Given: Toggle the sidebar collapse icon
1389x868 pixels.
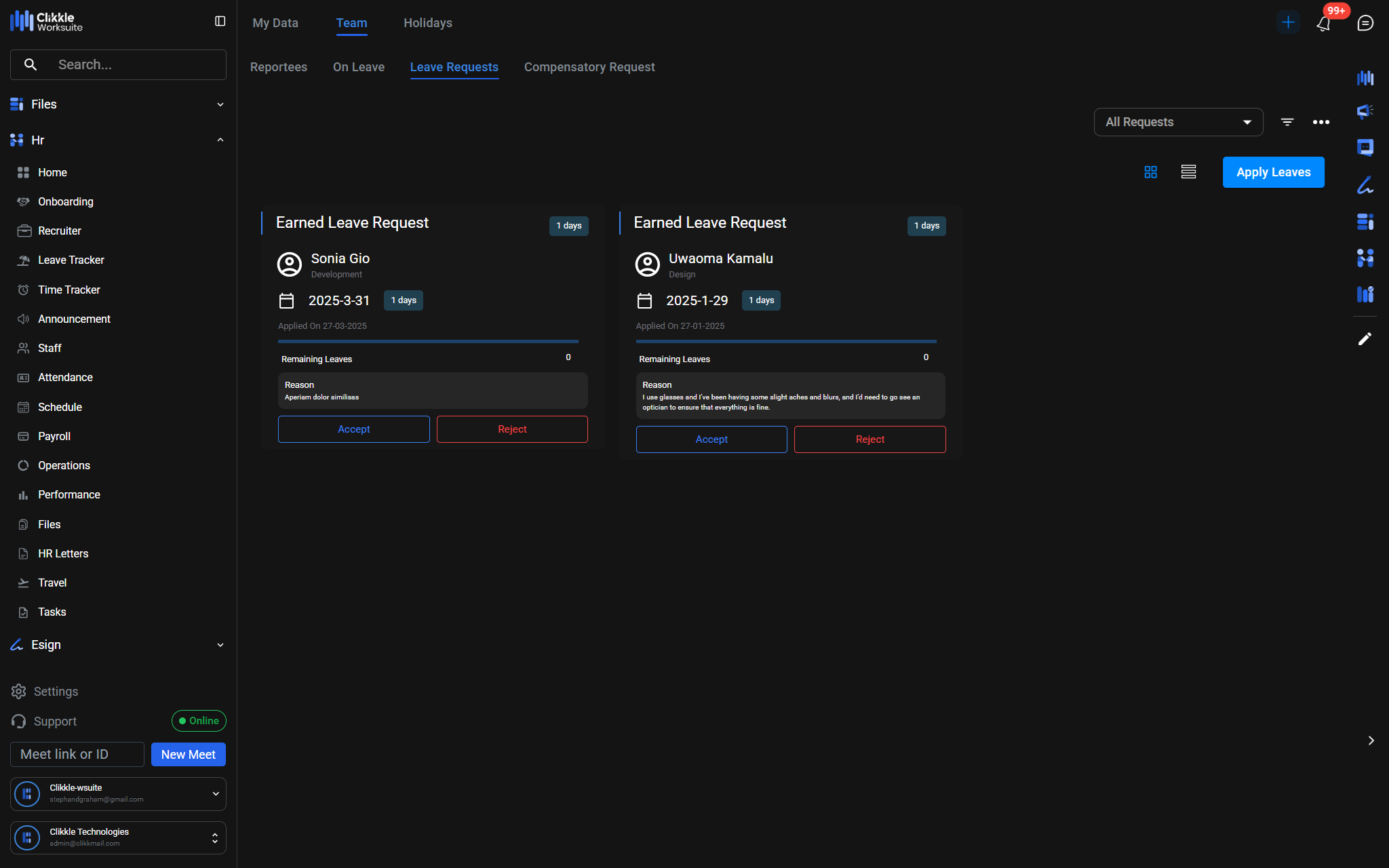Looking at the screenshot, I should (x=220, y=22).
